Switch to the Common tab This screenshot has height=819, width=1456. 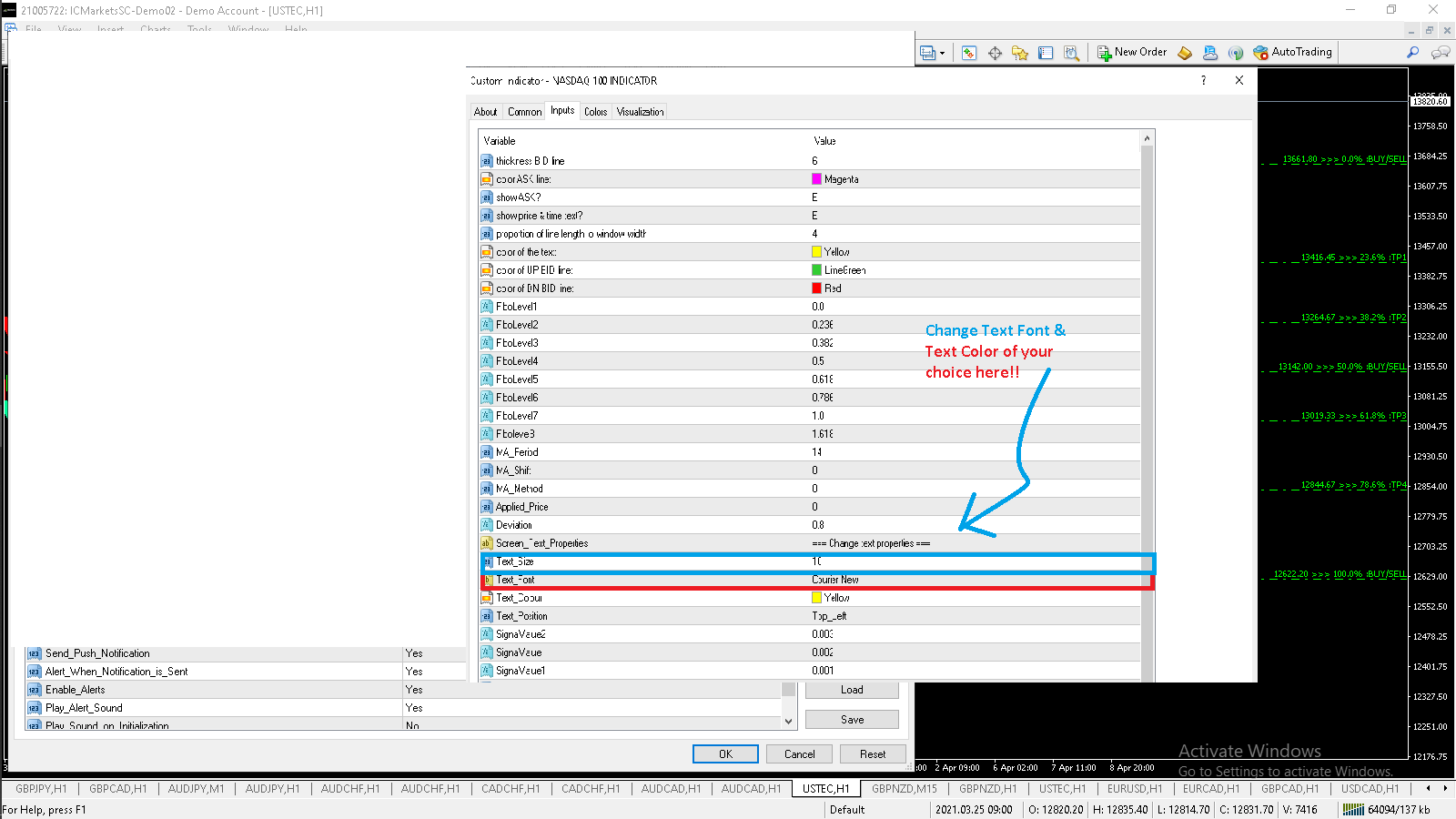pos(524,112)
